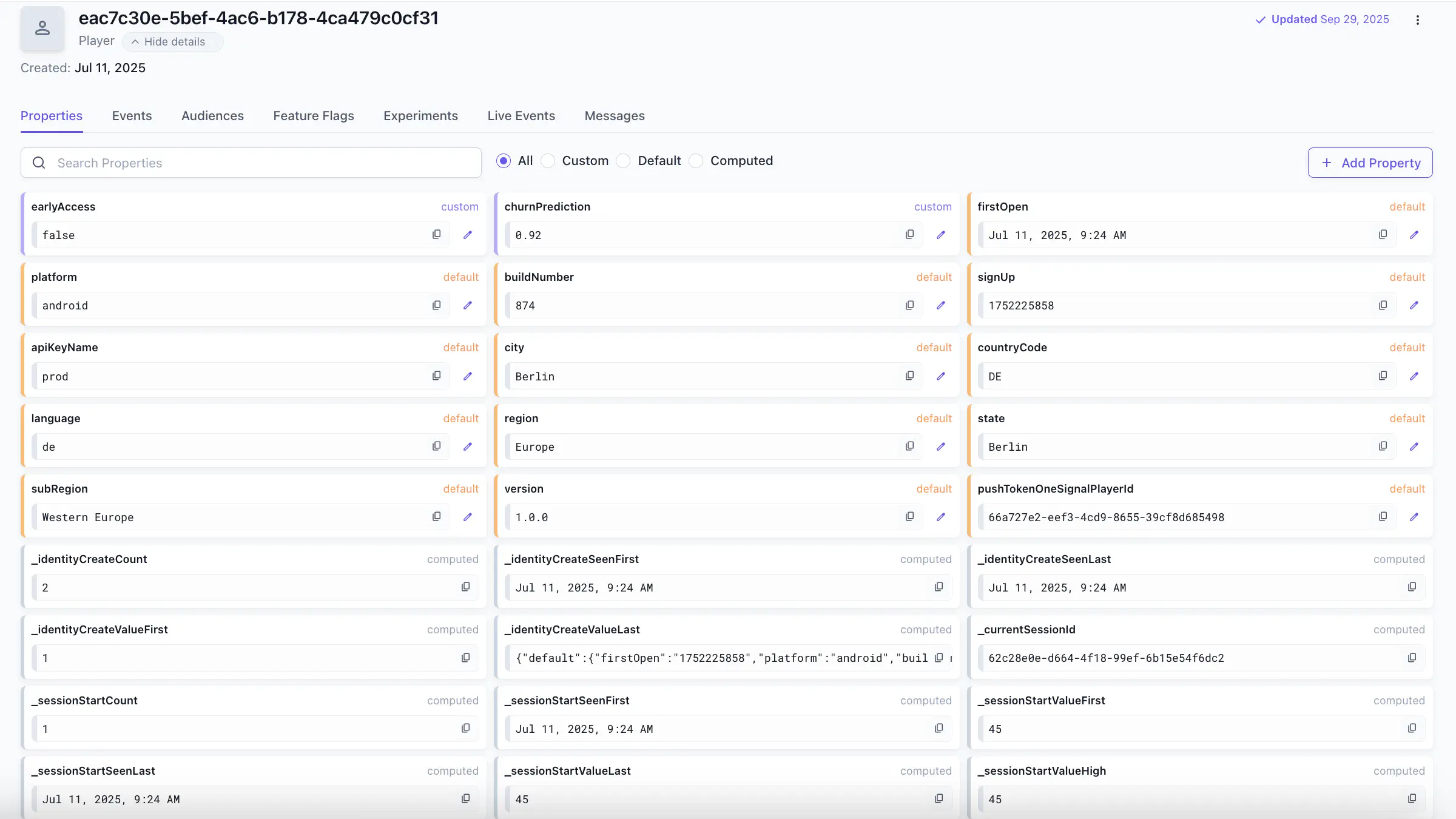Copy the buildNumber value
Screen dimensions: 1456x819
coord(909,305)
